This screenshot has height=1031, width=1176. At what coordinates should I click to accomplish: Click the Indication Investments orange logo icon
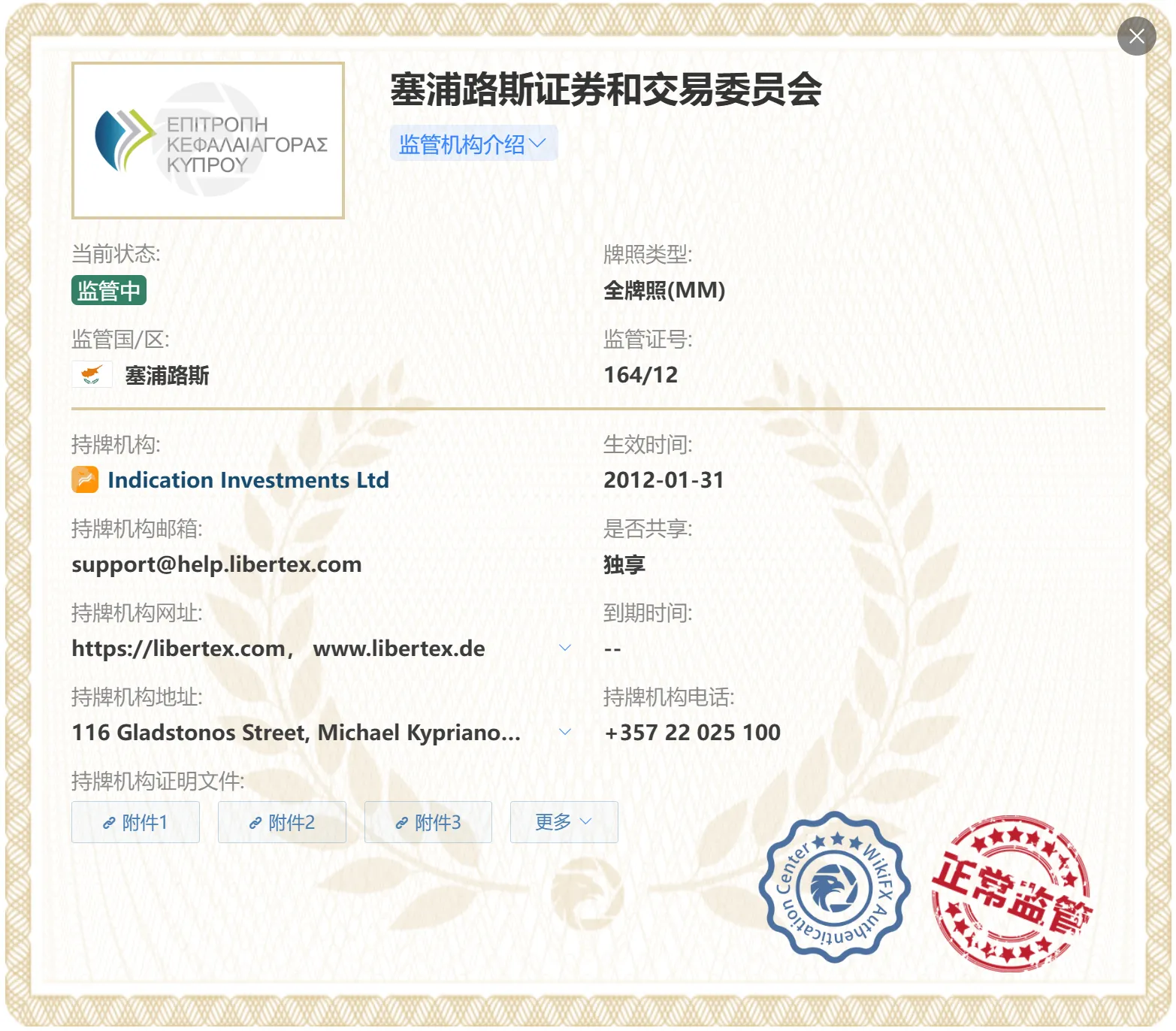85,479
